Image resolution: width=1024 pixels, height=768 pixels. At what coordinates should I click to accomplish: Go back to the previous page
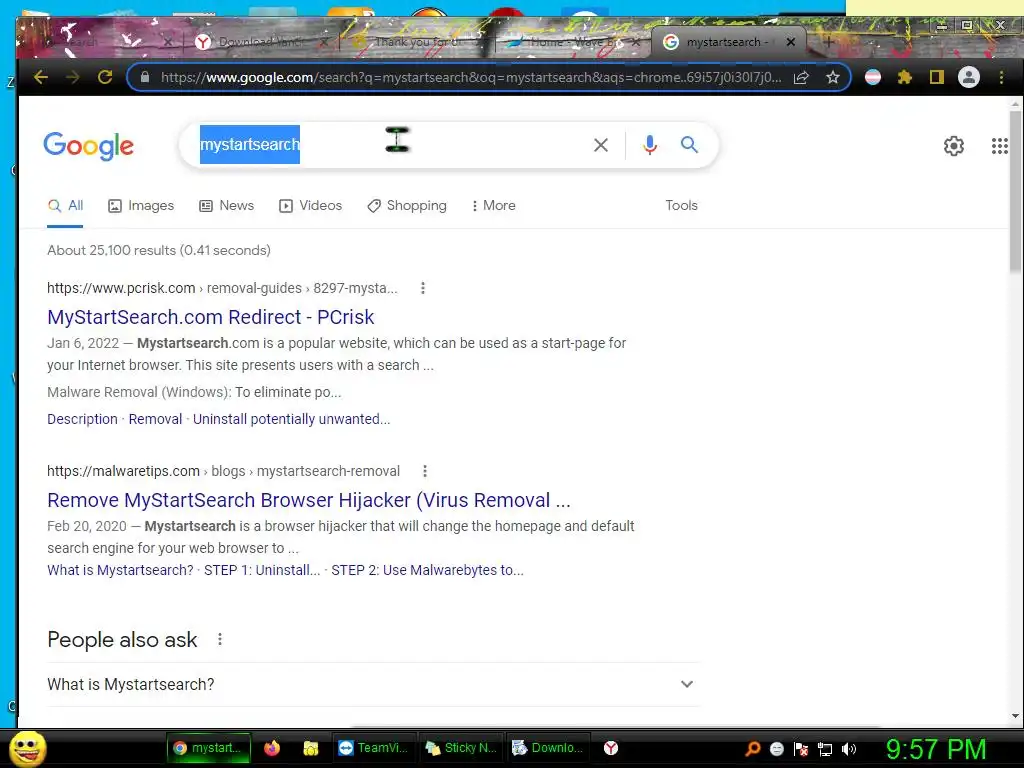click(x=40, y=77)
